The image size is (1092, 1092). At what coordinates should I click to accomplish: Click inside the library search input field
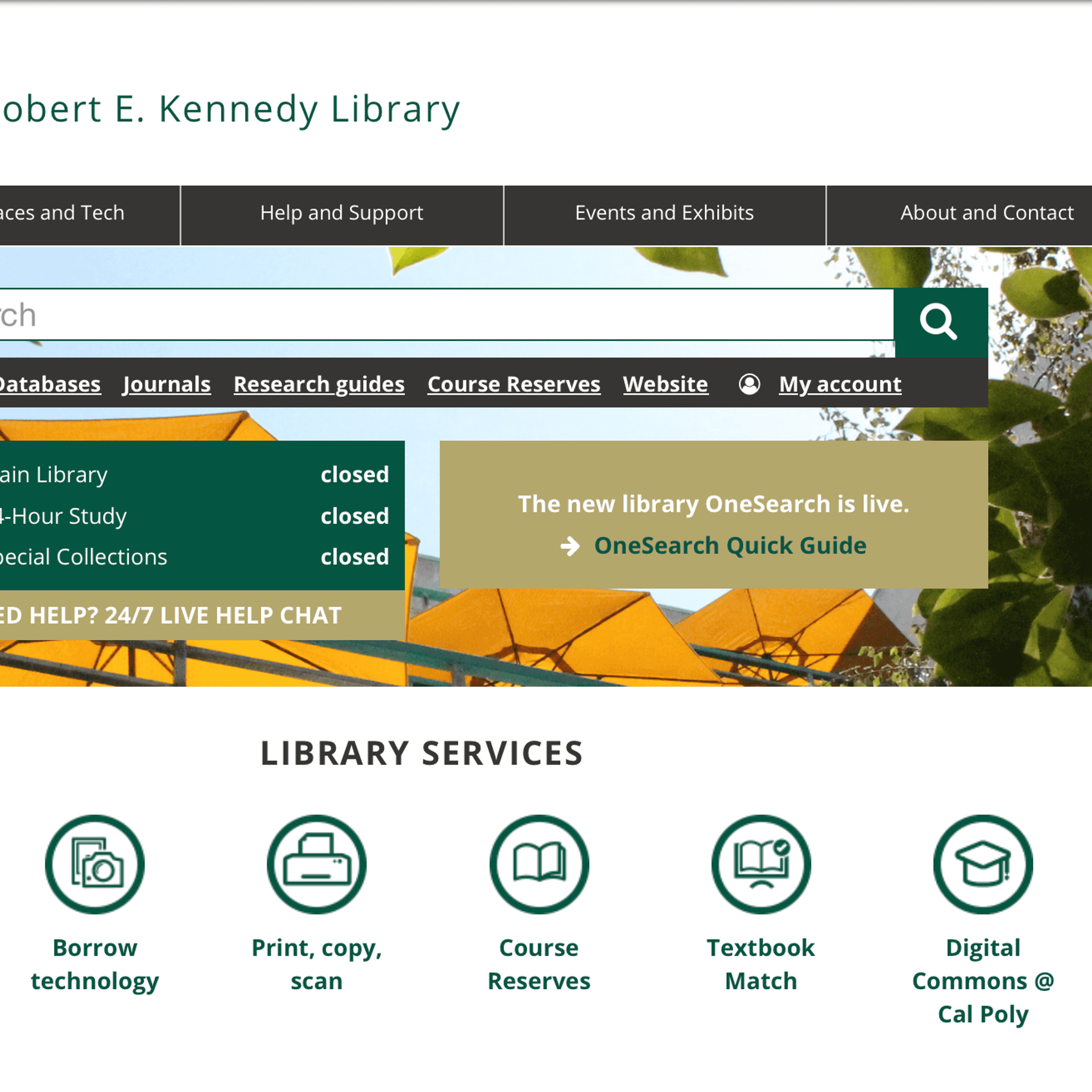(395, 315)
